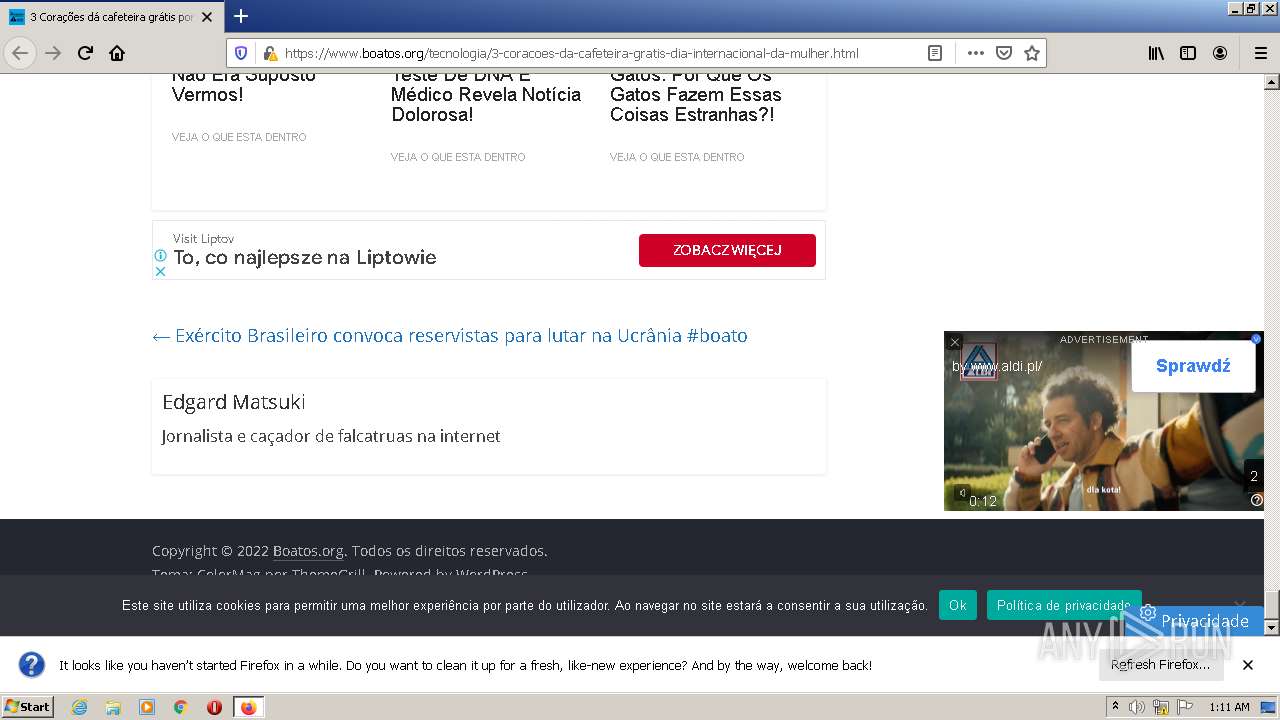
Task: Click the Gatos article headline
Action: click(x=696, y=95)
